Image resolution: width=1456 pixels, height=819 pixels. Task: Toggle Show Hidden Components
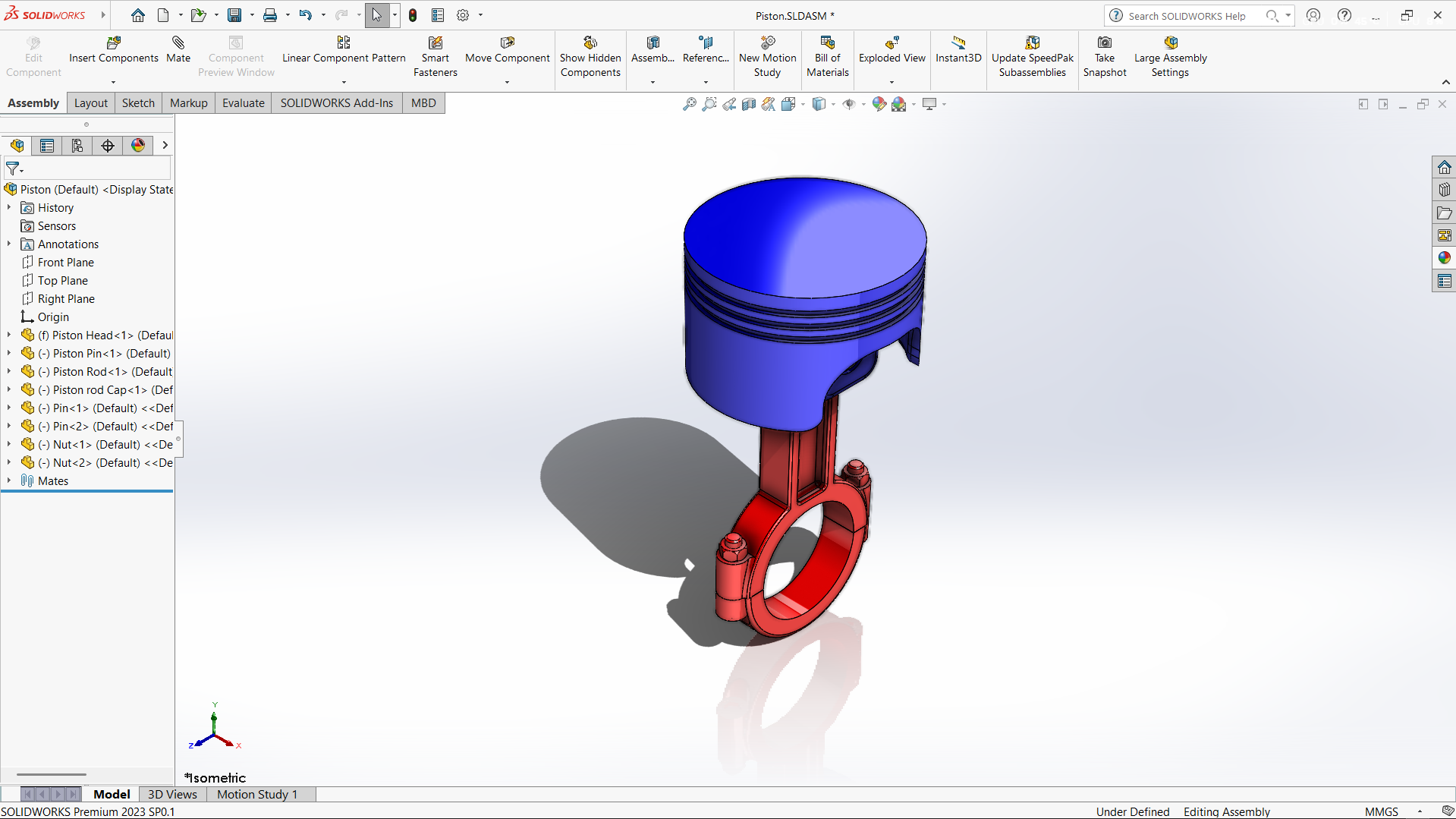coord(590,57)
